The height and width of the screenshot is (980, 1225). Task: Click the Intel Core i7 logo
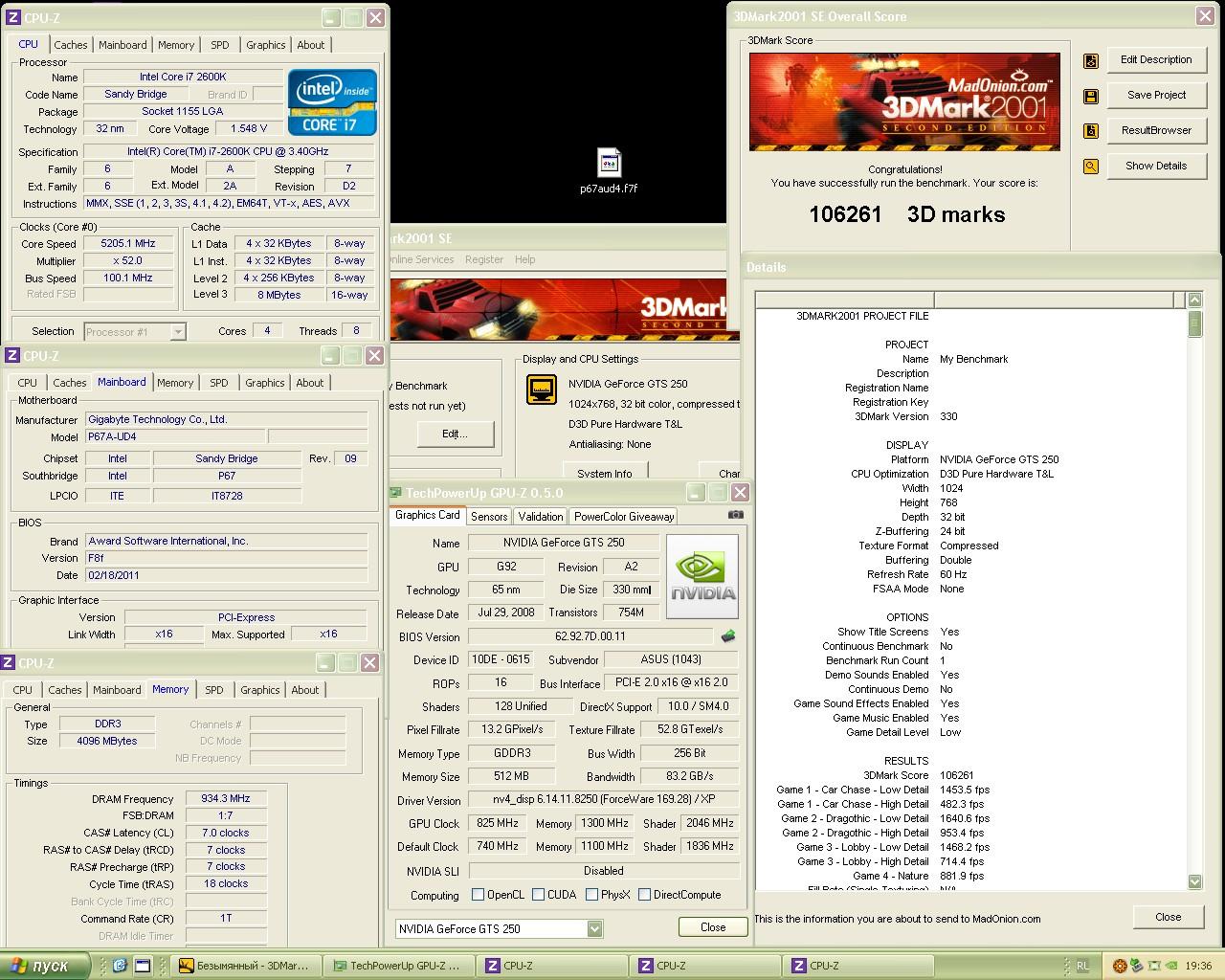pyautogui.click(x=332, y=102)
